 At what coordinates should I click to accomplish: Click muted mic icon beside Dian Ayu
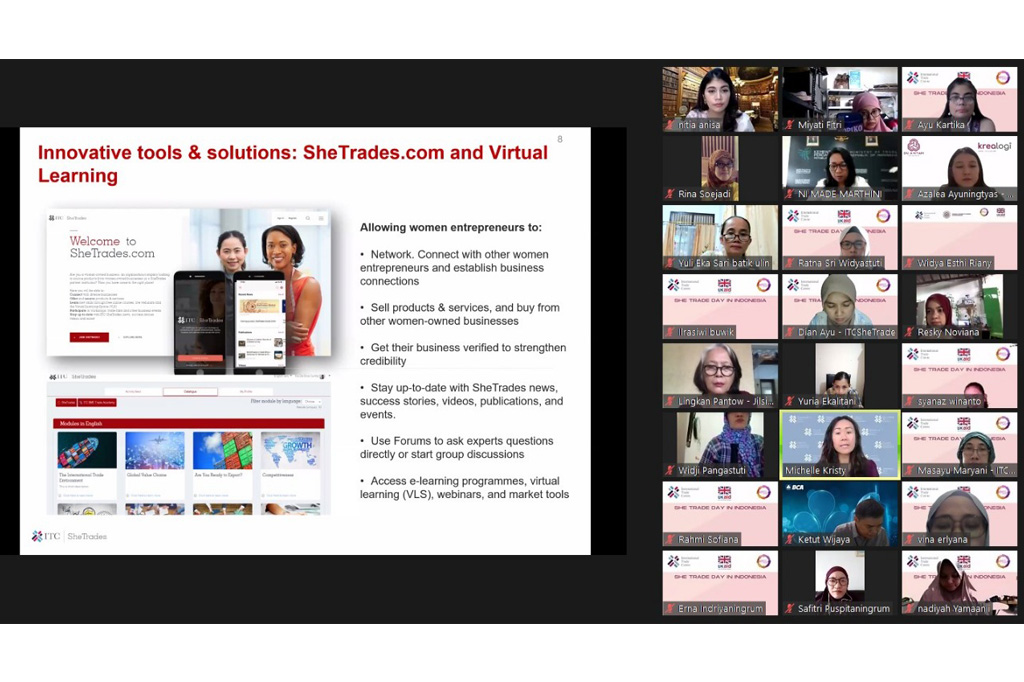pos(790,333)
